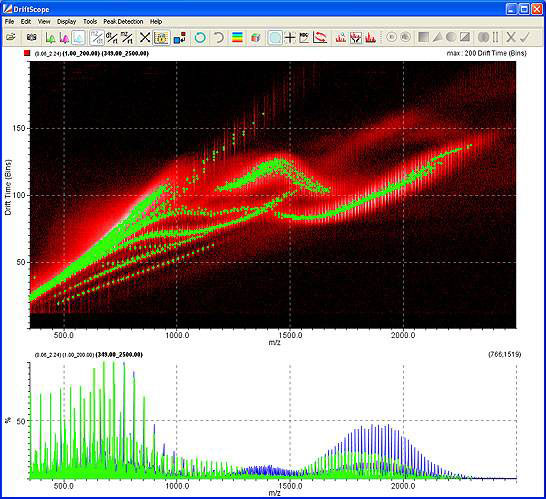
Task: Select the crosshair cursor tool
Action: 290,37
